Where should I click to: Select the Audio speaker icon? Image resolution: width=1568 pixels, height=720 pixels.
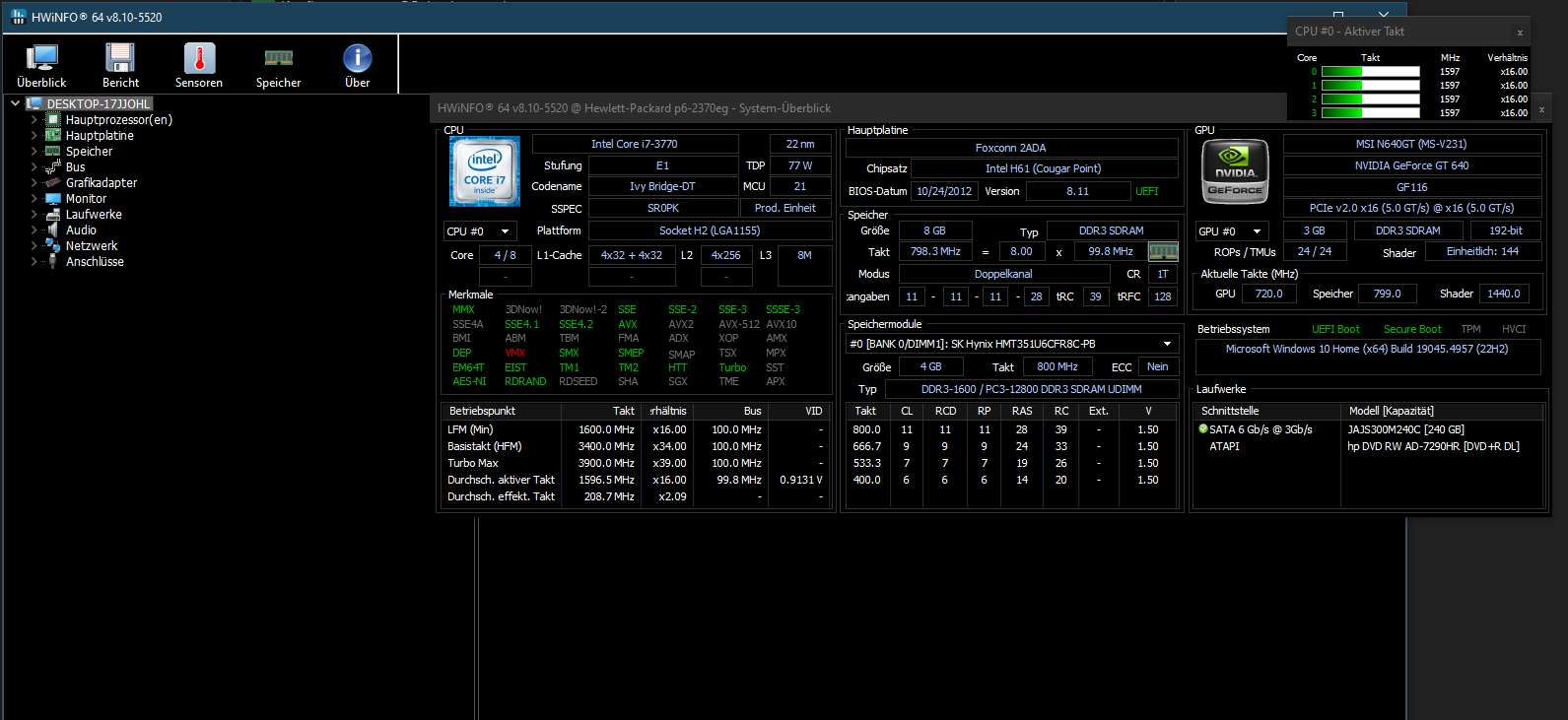(53, 229)
